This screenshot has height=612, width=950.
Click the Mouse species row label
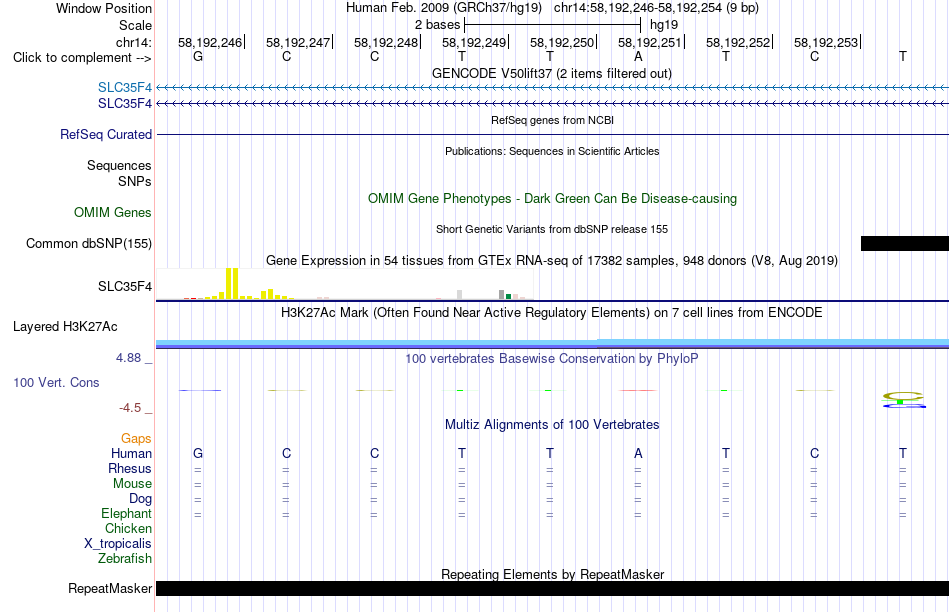pyautogui.click(x=132, y=484)
